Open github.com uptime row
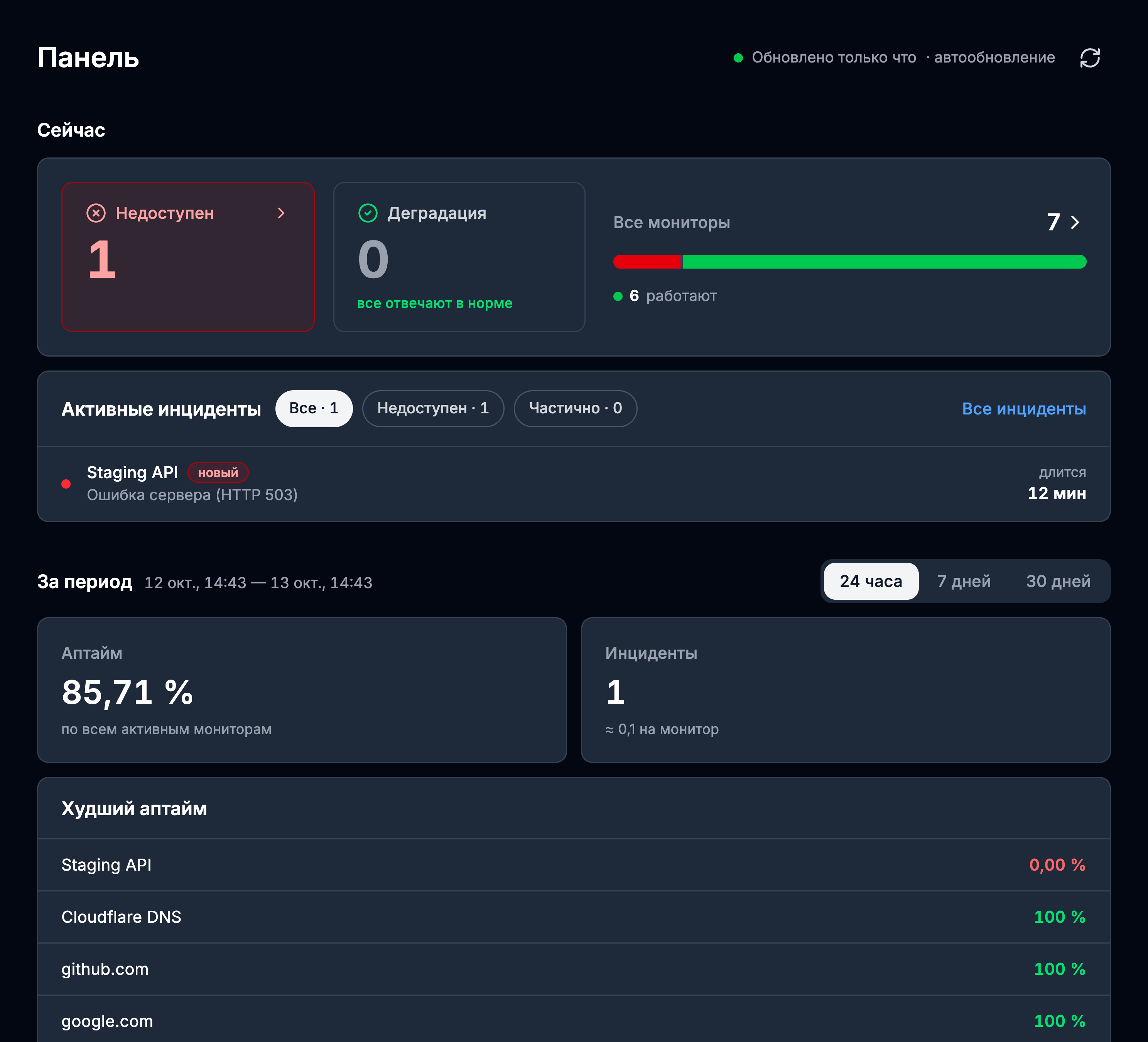Screen dimensions: 1148x1042 (574, 969)
